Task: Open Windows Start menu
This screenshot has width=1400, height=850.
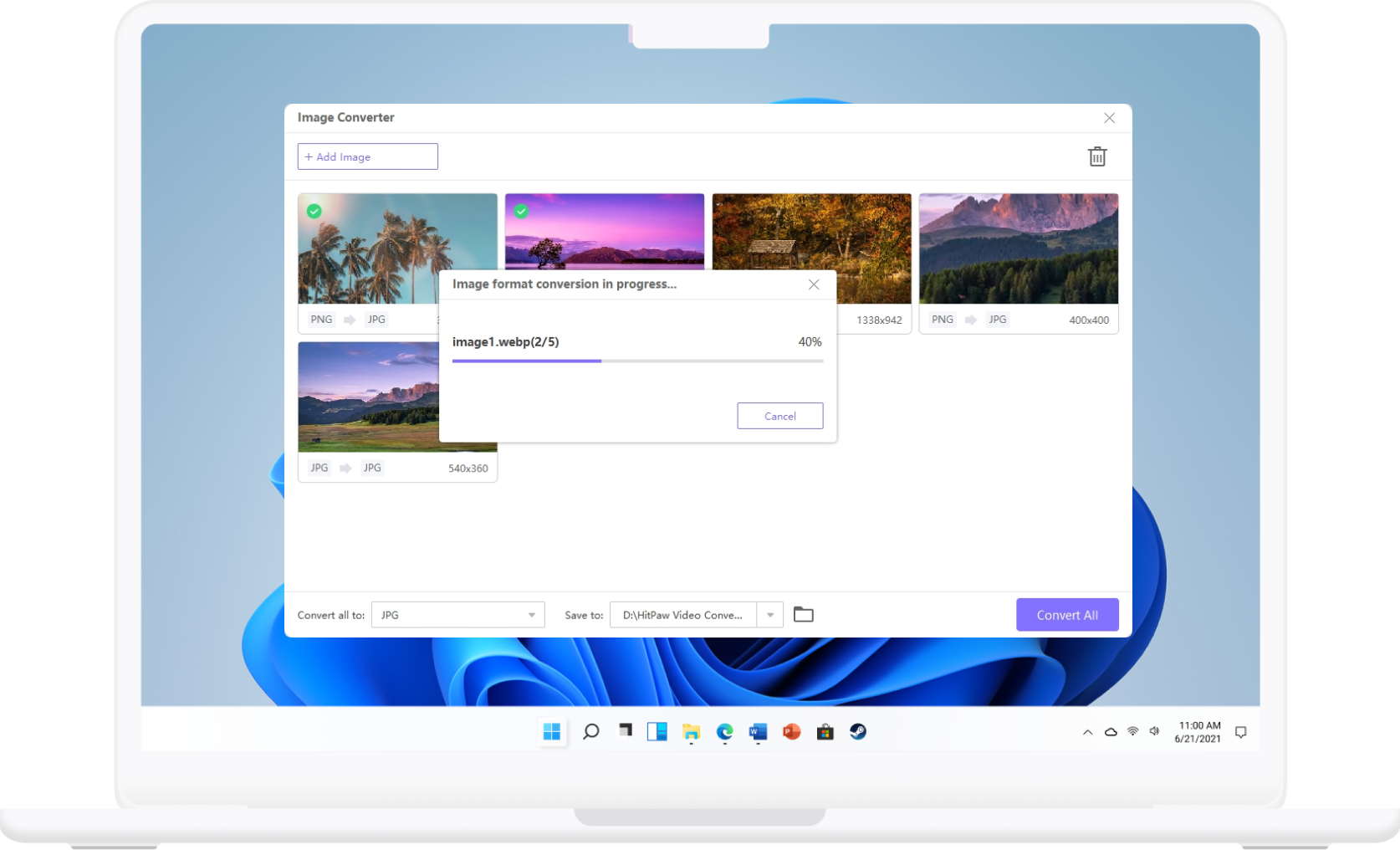Action: point(552,732)
